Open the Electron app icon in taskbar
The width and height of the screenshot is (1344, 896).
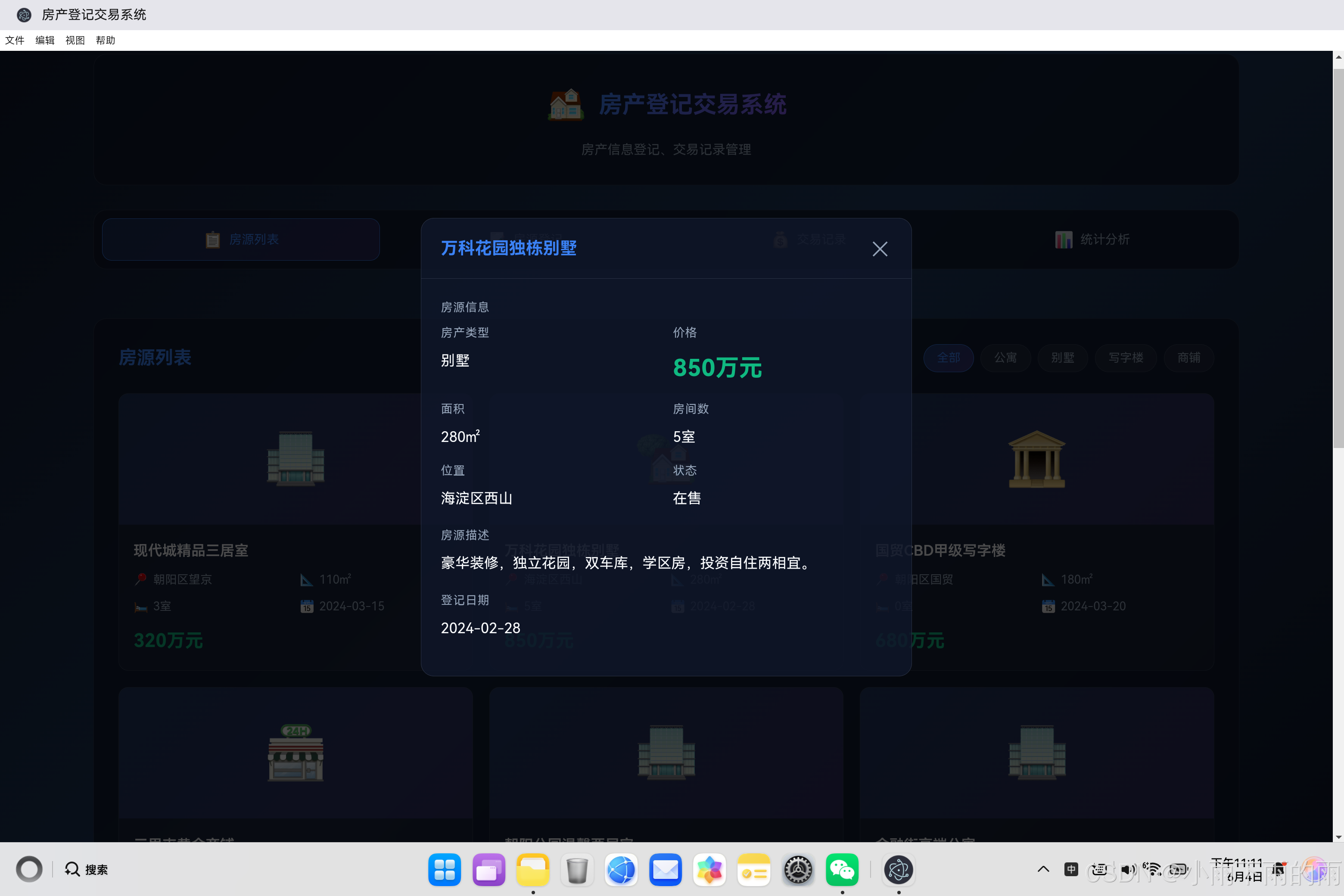click(x=898, y=870)
